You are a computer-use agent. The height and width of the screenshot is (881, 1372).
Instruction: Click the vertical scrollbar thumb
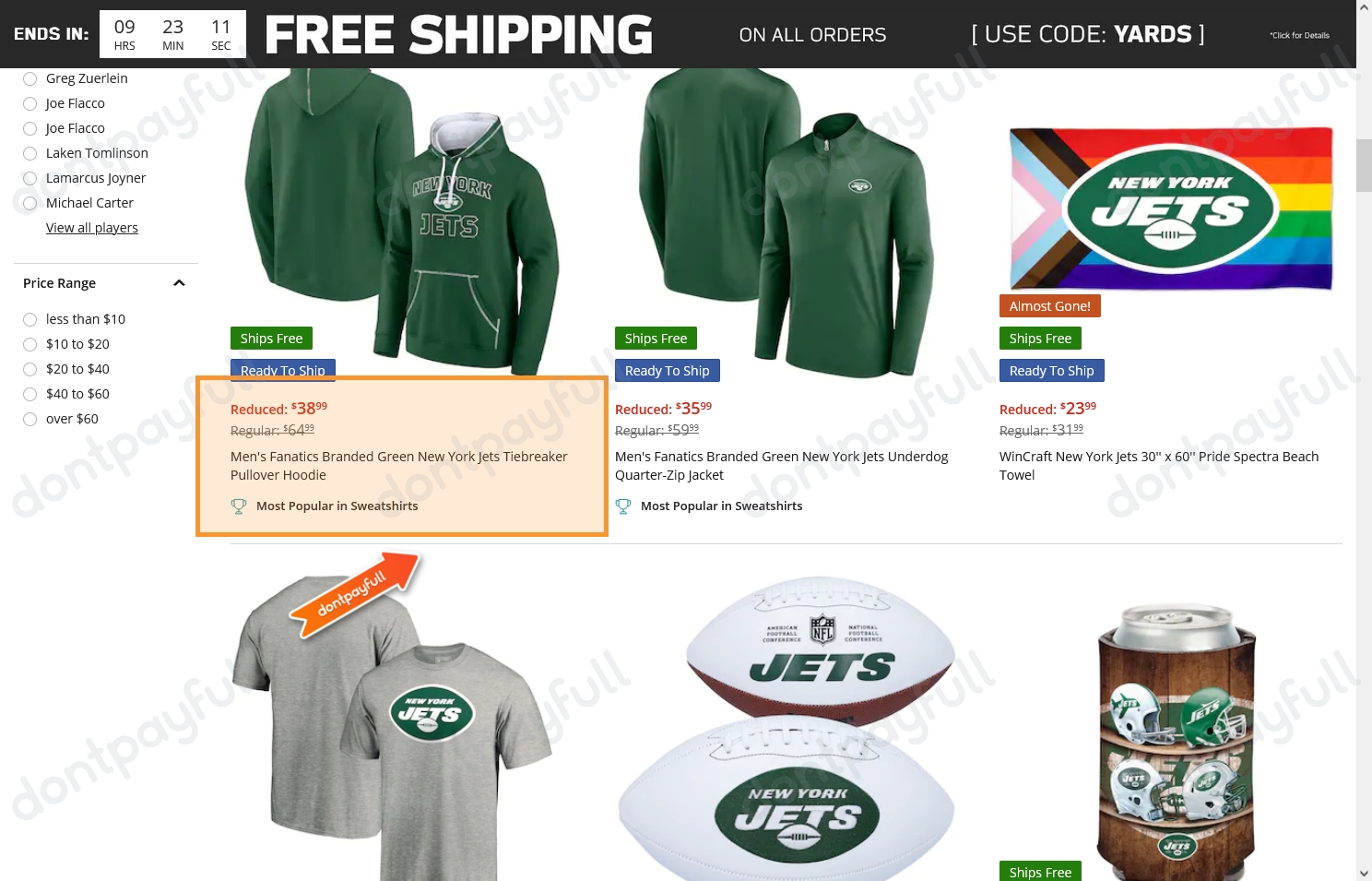(x=1364, y=165)
